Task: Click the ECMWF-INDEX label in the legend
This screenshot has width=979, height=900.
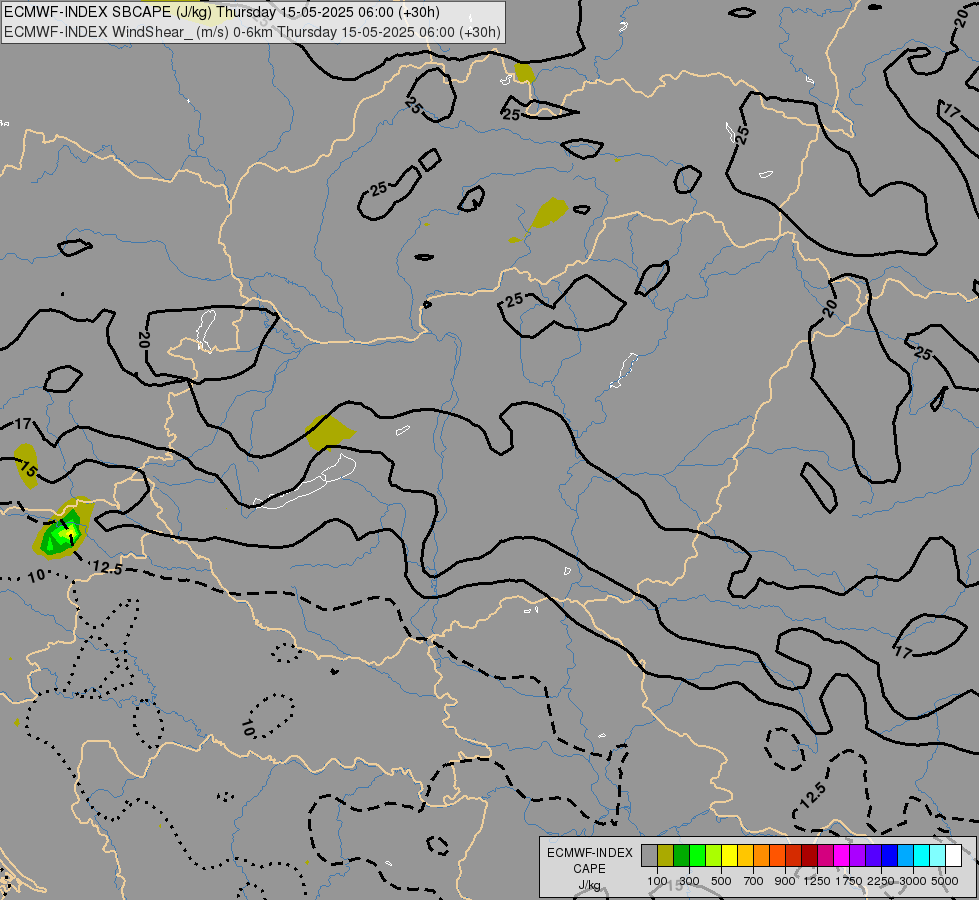Action: click(589, 853)
